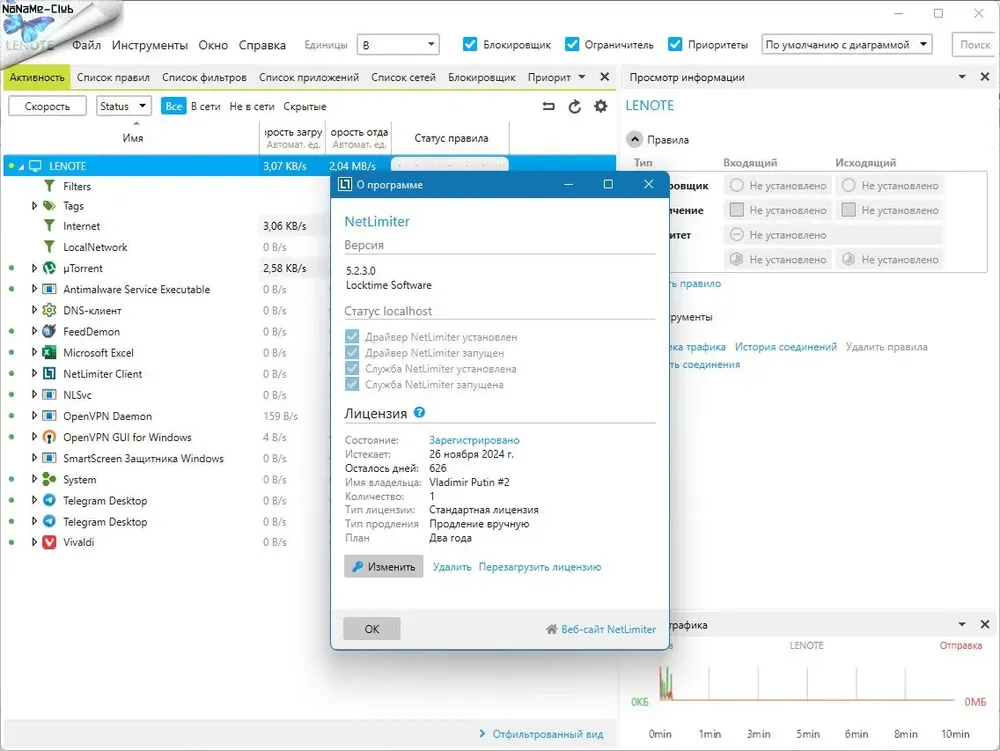Click the first Telegram Desktop icon
This screenshot has height=751, width=1000.
49,500
